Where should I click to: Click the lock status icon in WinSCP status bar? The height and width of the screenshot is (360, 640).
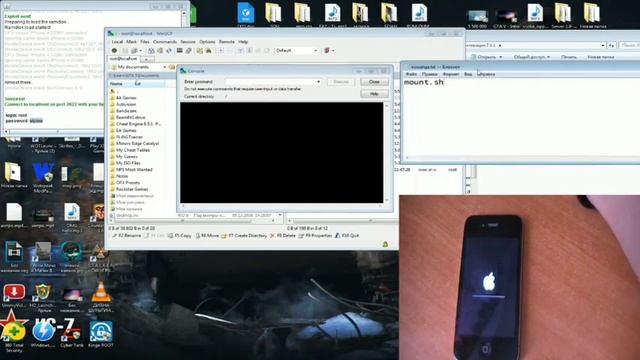385,244
